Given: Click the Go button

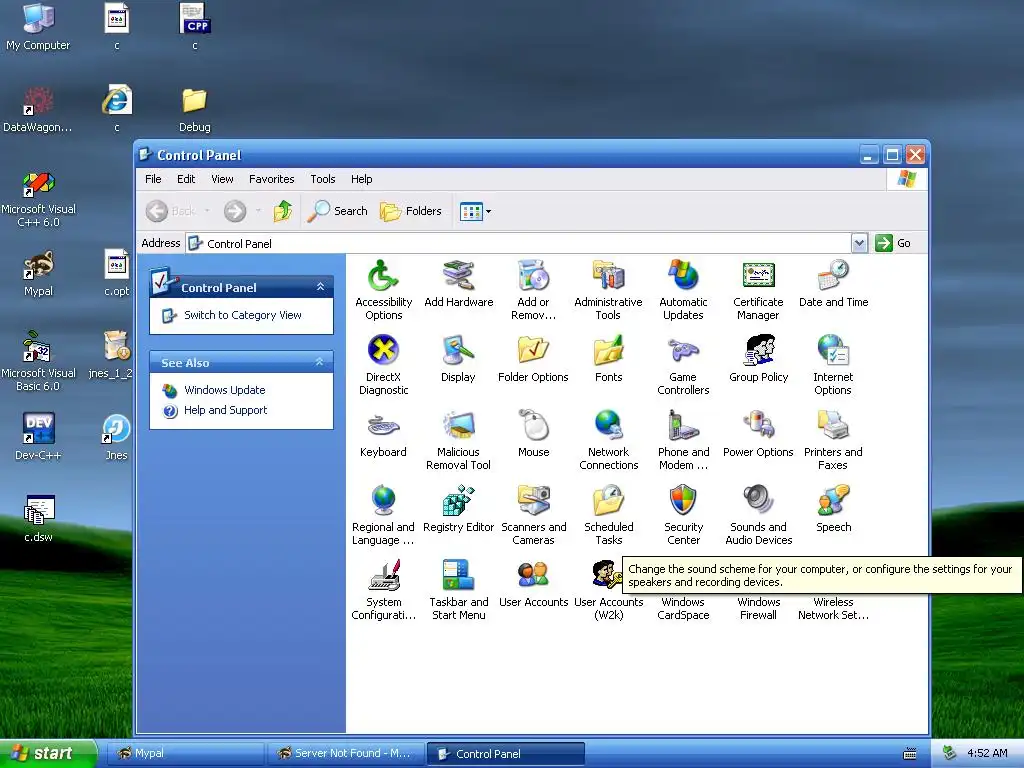Looking at the screenshot, I should 893,243.
